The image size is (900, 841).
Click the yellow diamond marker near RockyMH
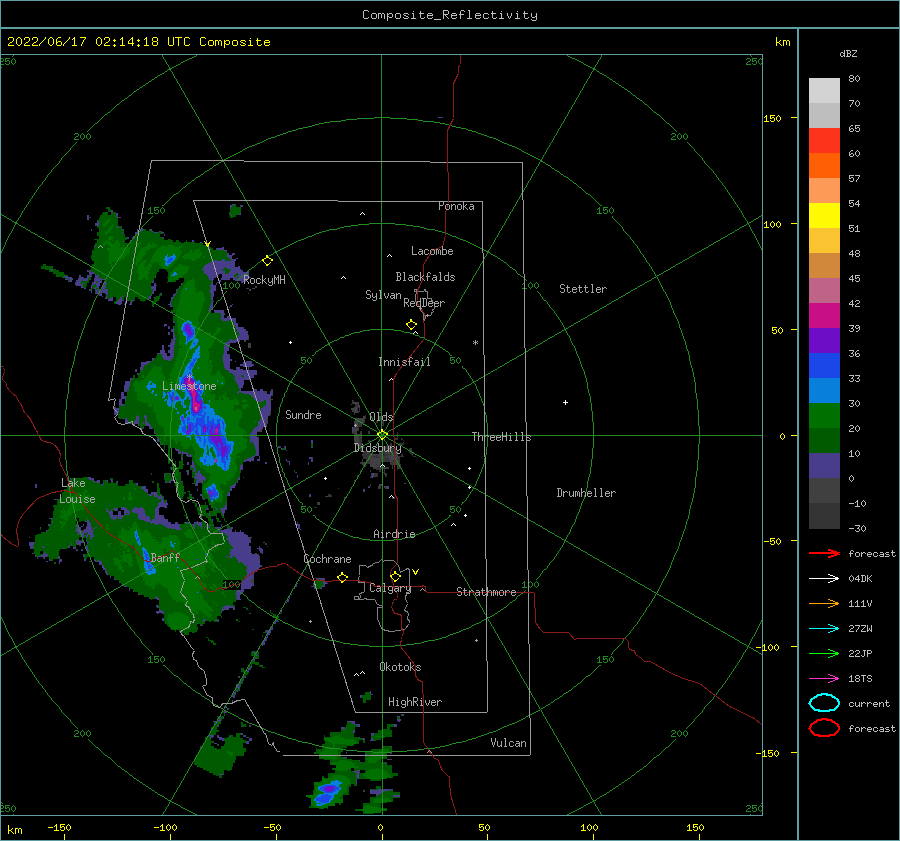[x=267, y=261]
